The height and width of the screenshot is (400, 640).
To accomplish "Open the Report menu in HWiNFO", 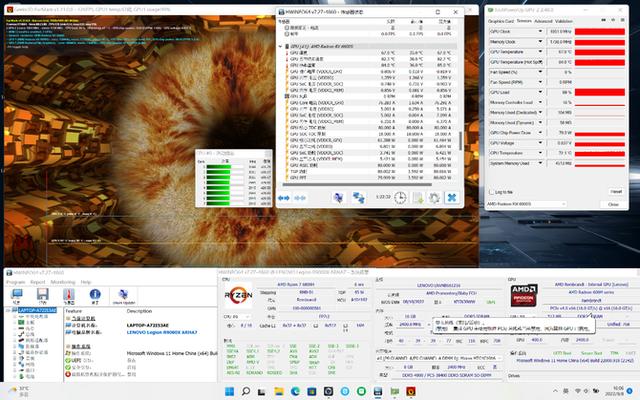I will (x=37, y=282).
